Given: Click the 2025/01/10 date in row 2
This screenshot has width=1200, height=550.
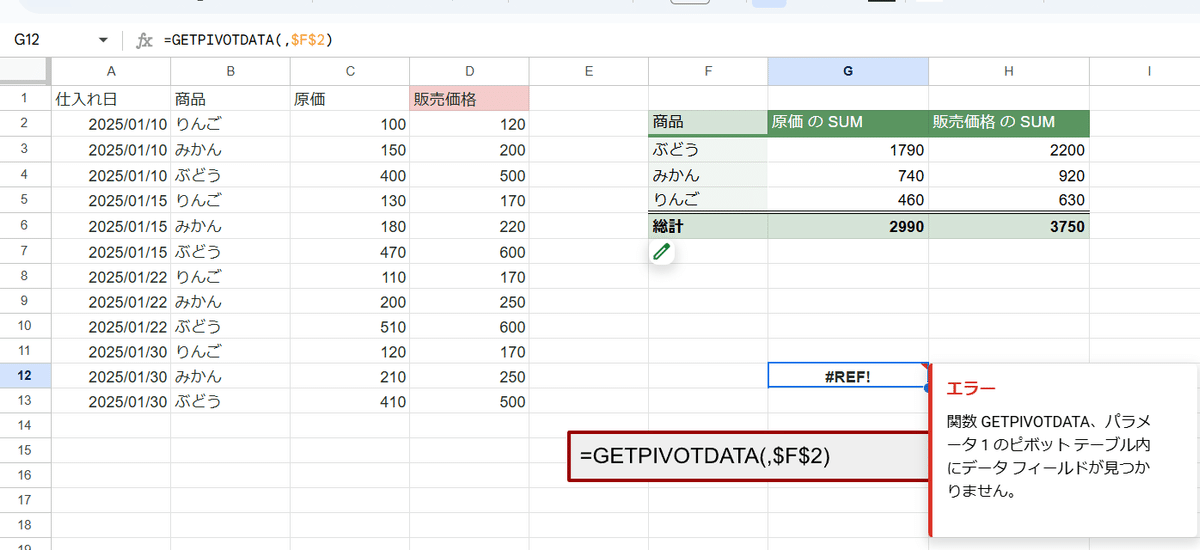Looking at the screenshot, I should 111,125.
